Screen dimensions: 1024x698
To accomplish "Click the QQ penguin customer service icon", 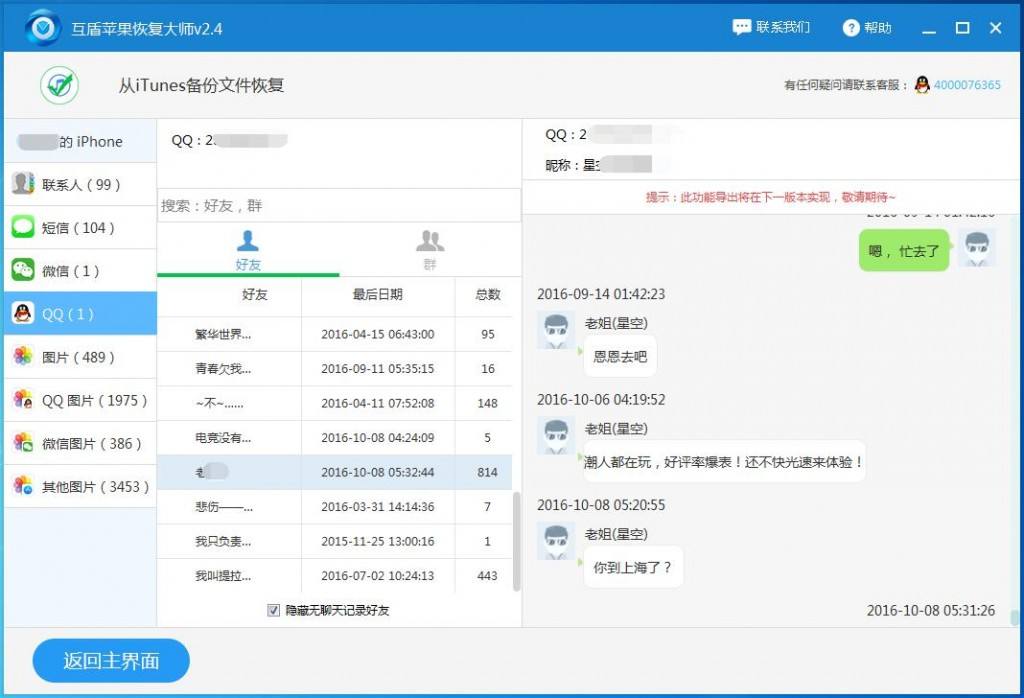I will tap(921, 85).
